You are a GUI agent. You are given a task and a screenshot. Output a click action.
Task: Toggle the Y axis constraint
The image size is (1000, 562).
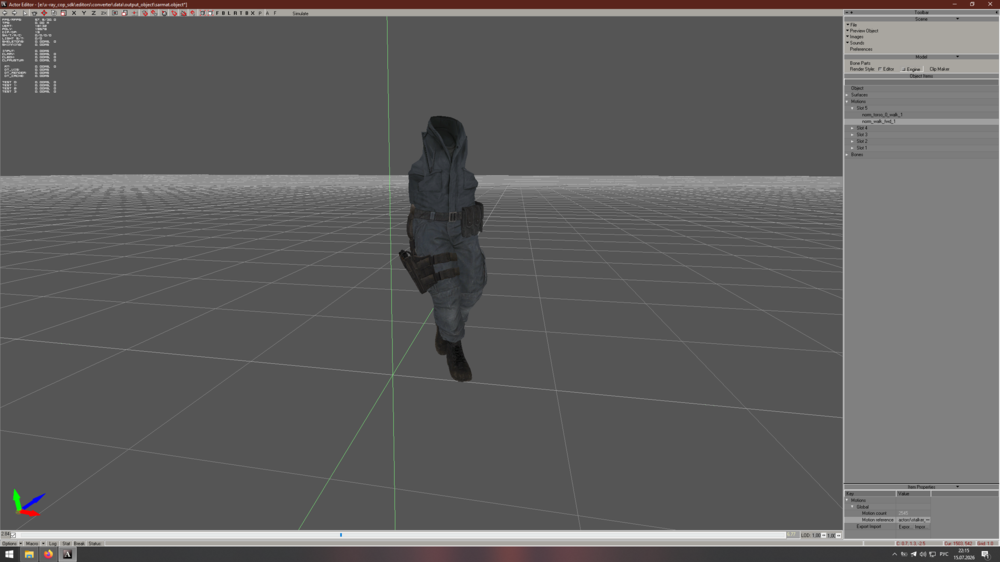84,13
